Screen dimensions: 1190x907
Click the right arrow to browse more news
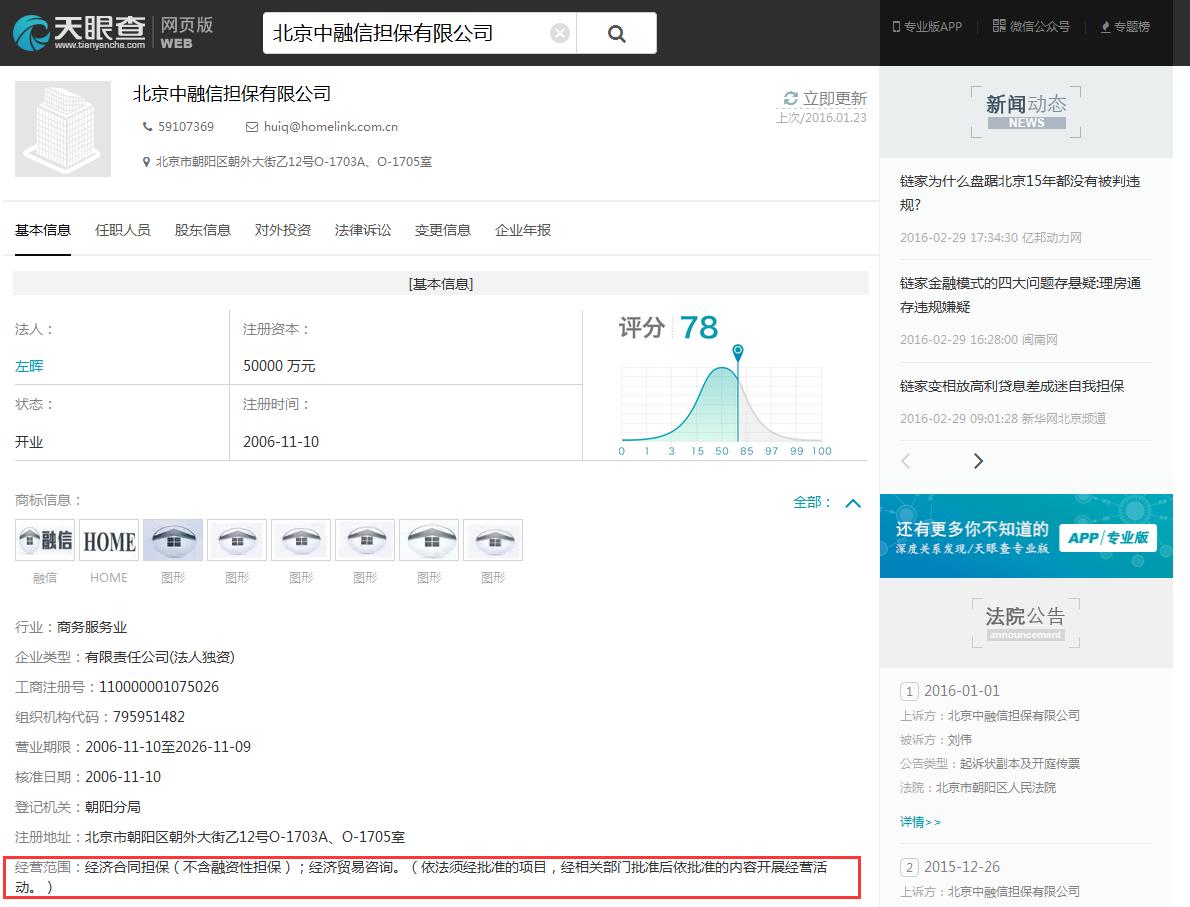978,461
